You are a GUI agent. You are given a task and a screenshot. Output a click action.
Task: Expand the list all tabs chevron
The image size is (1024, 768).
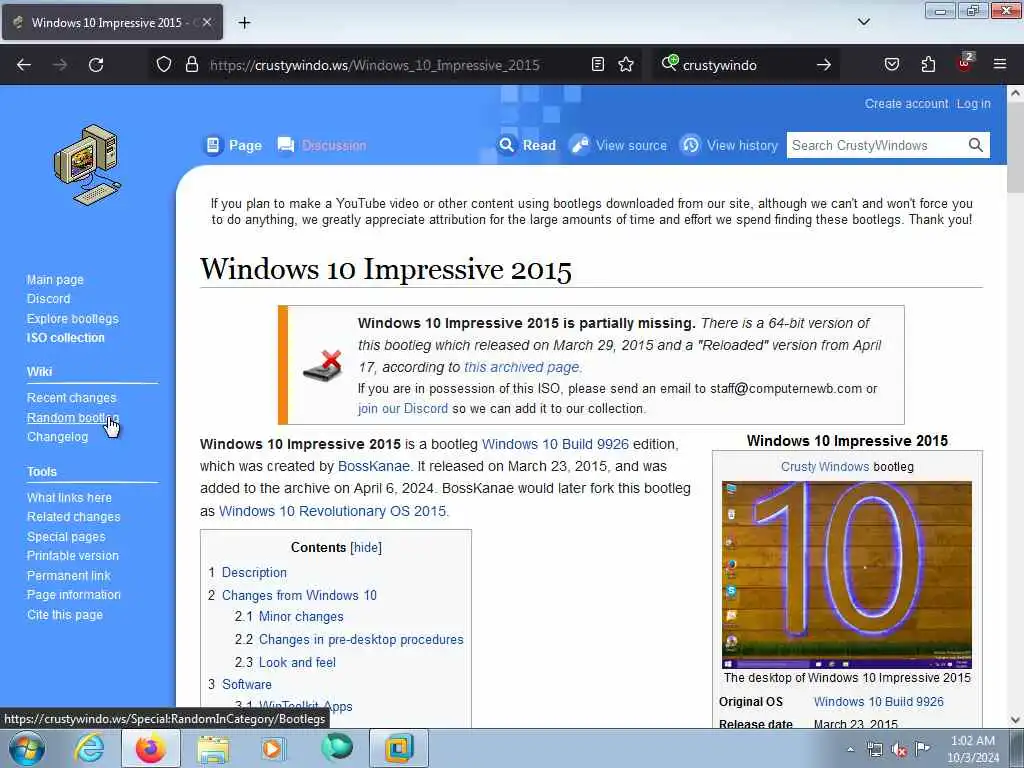863,22
